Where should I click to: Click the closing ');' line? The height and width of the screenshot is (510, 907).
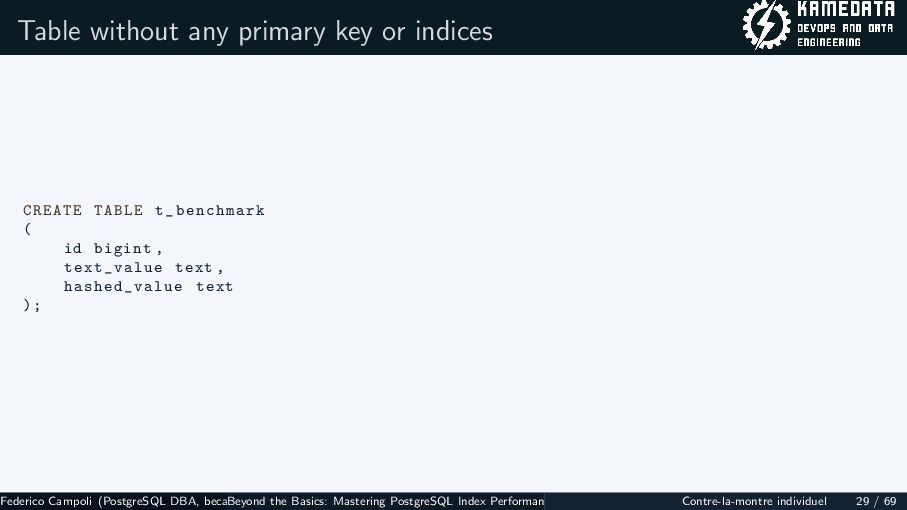pos(32,305)
